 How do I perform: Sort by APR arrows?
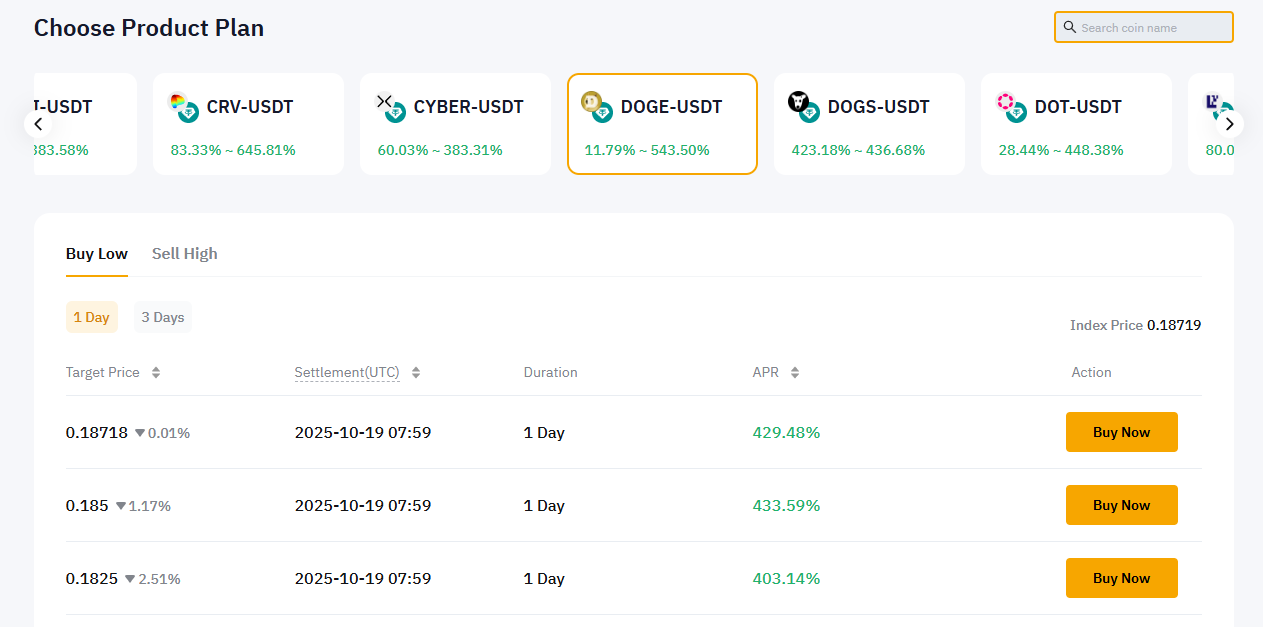(x=795, y=372)
